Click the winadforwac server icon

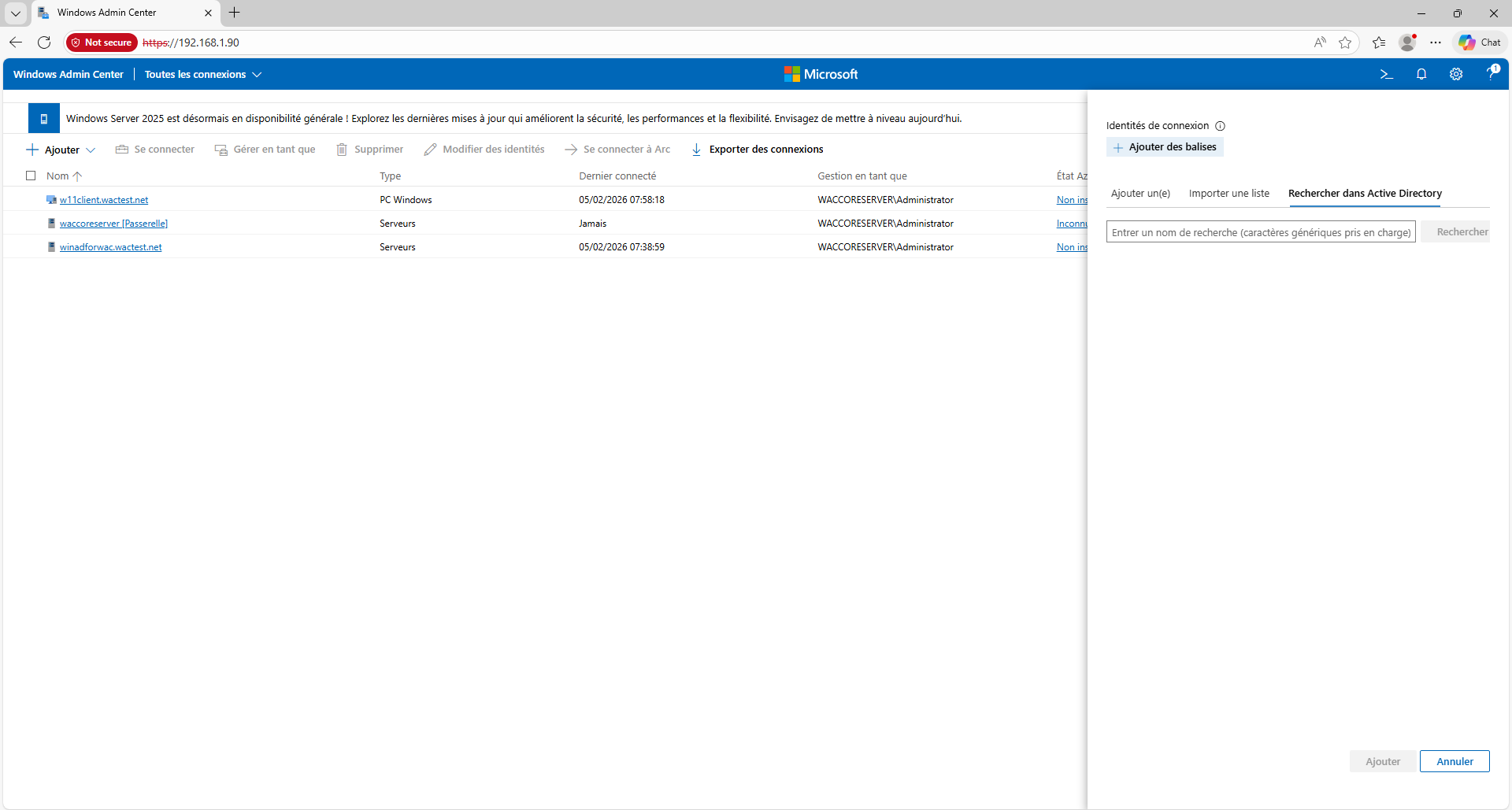point(51,247)
